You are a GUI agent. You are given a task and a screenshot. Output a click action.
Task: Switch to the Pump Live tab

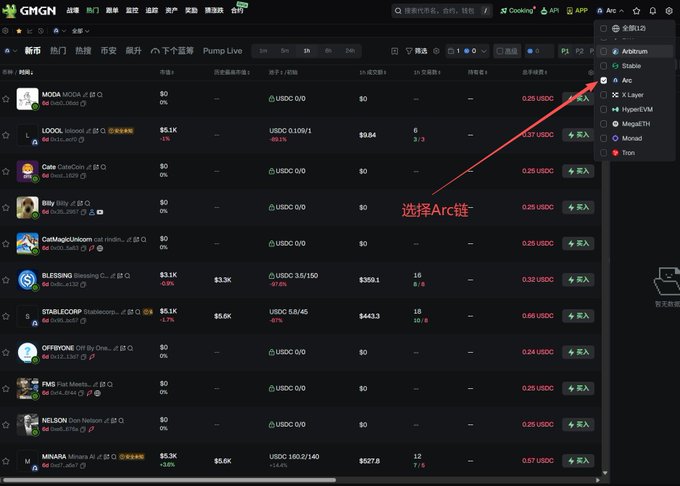[222, 51]
